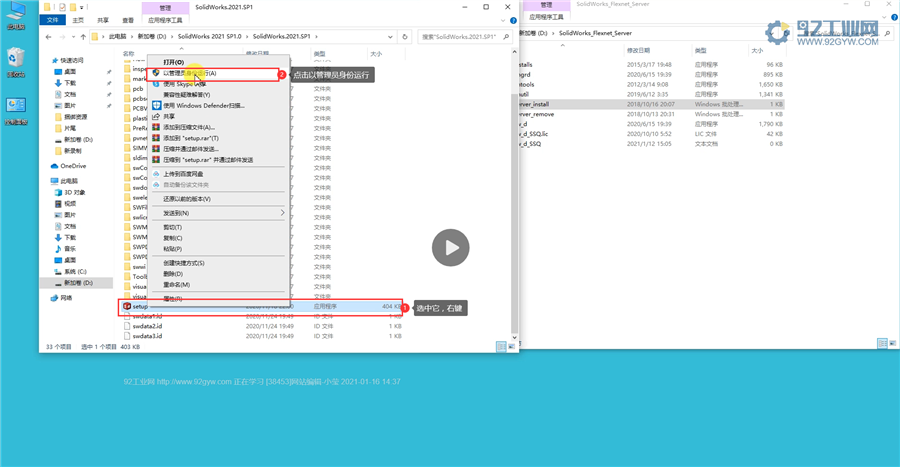The height and width of the screenshot is (467, 900).
Task: Click the blue help icon in ribbon
Action: point(513,21)
